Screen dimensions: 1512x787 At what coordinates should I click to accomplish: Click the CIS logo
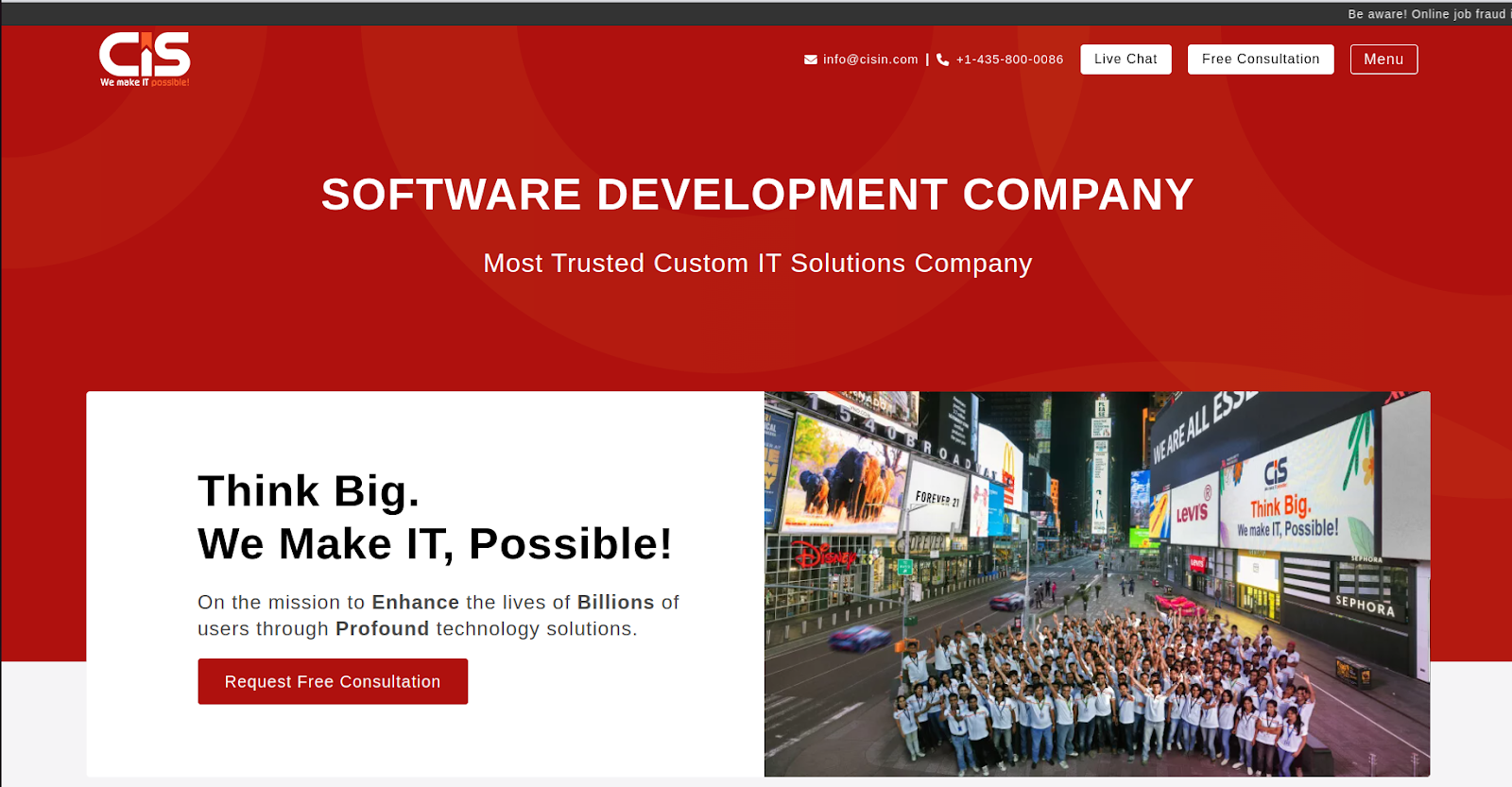click(x=145, y=60)
